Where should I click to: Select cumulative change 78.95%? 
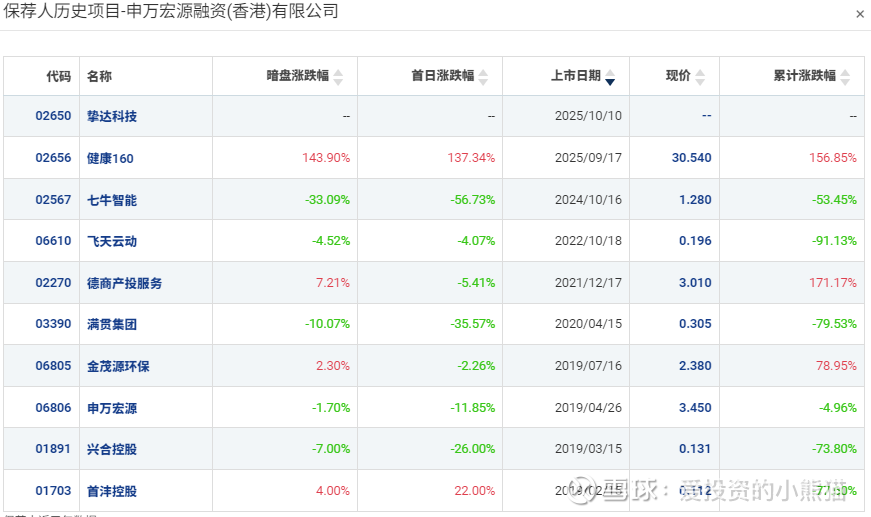[x=836, y=365]
